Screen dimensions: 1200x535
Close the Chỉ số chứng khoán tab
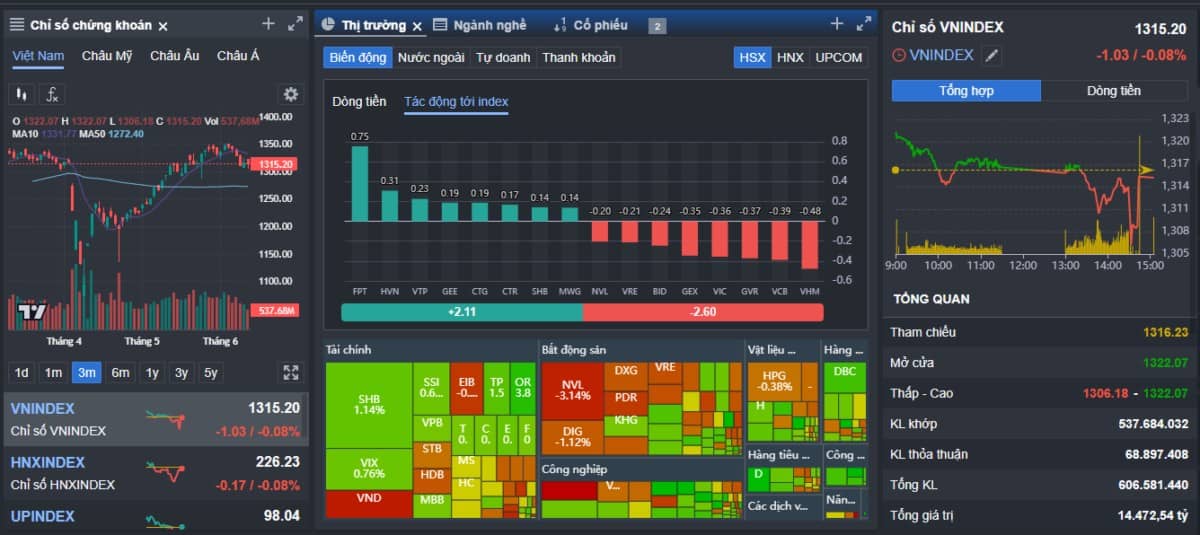tap(163, 26)
